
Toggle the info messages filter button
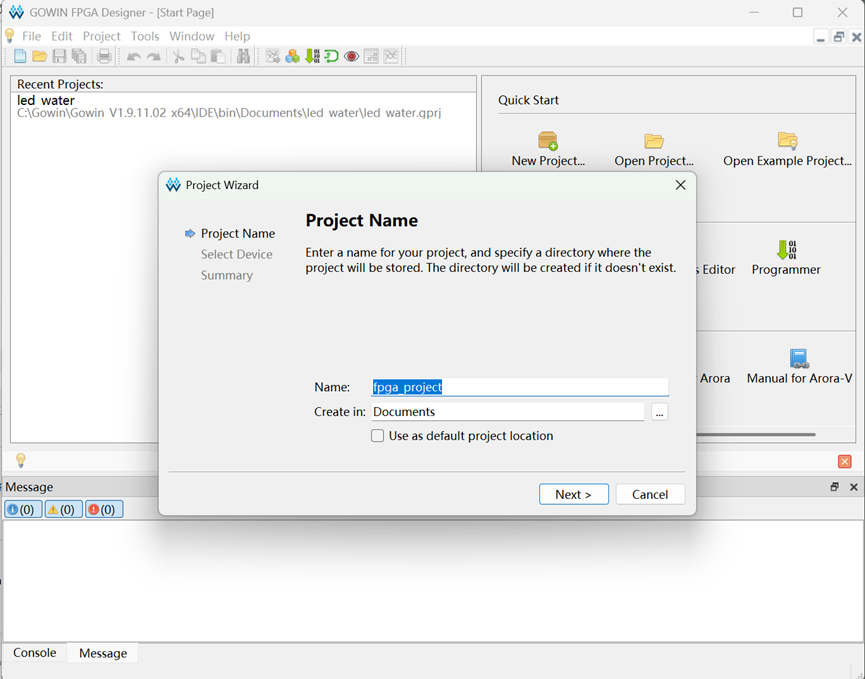pos(22,509)
